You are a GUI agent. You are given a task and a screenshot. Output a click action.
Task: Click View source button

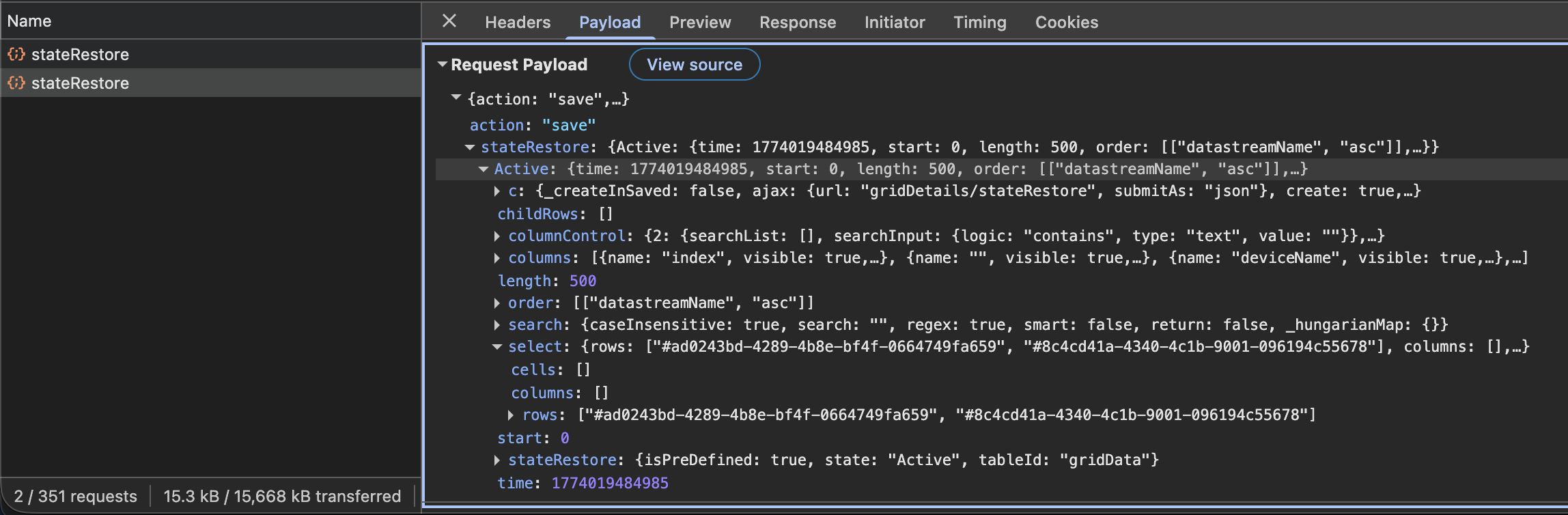tap(694, 65)
